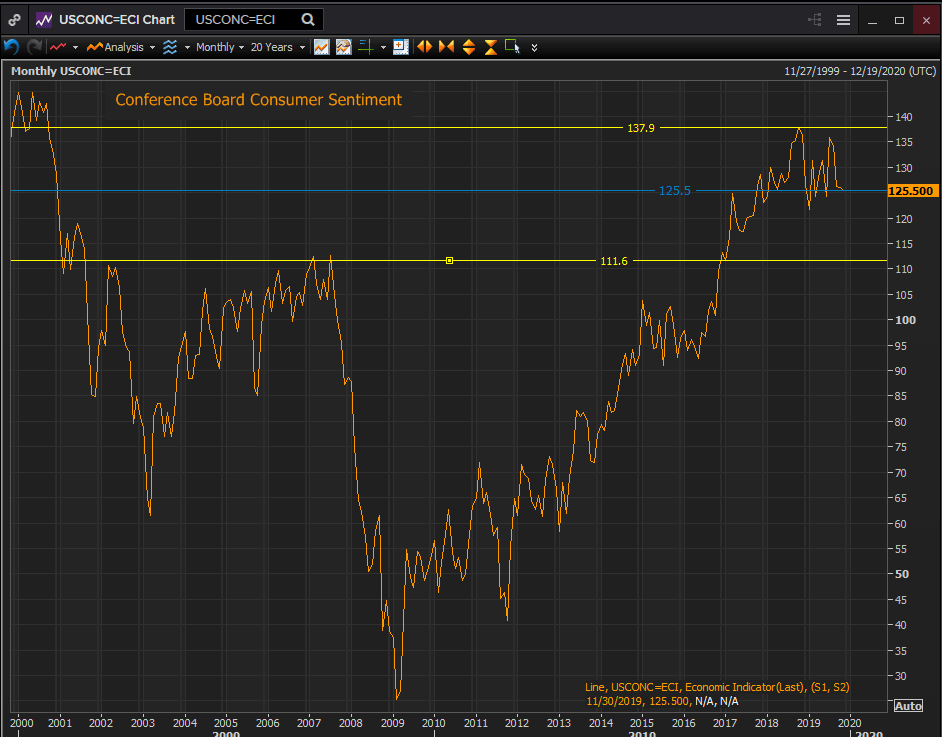
Task: Click the horizontal expand arrows icon
Action: pyautogui.click(x=424, y=47)
